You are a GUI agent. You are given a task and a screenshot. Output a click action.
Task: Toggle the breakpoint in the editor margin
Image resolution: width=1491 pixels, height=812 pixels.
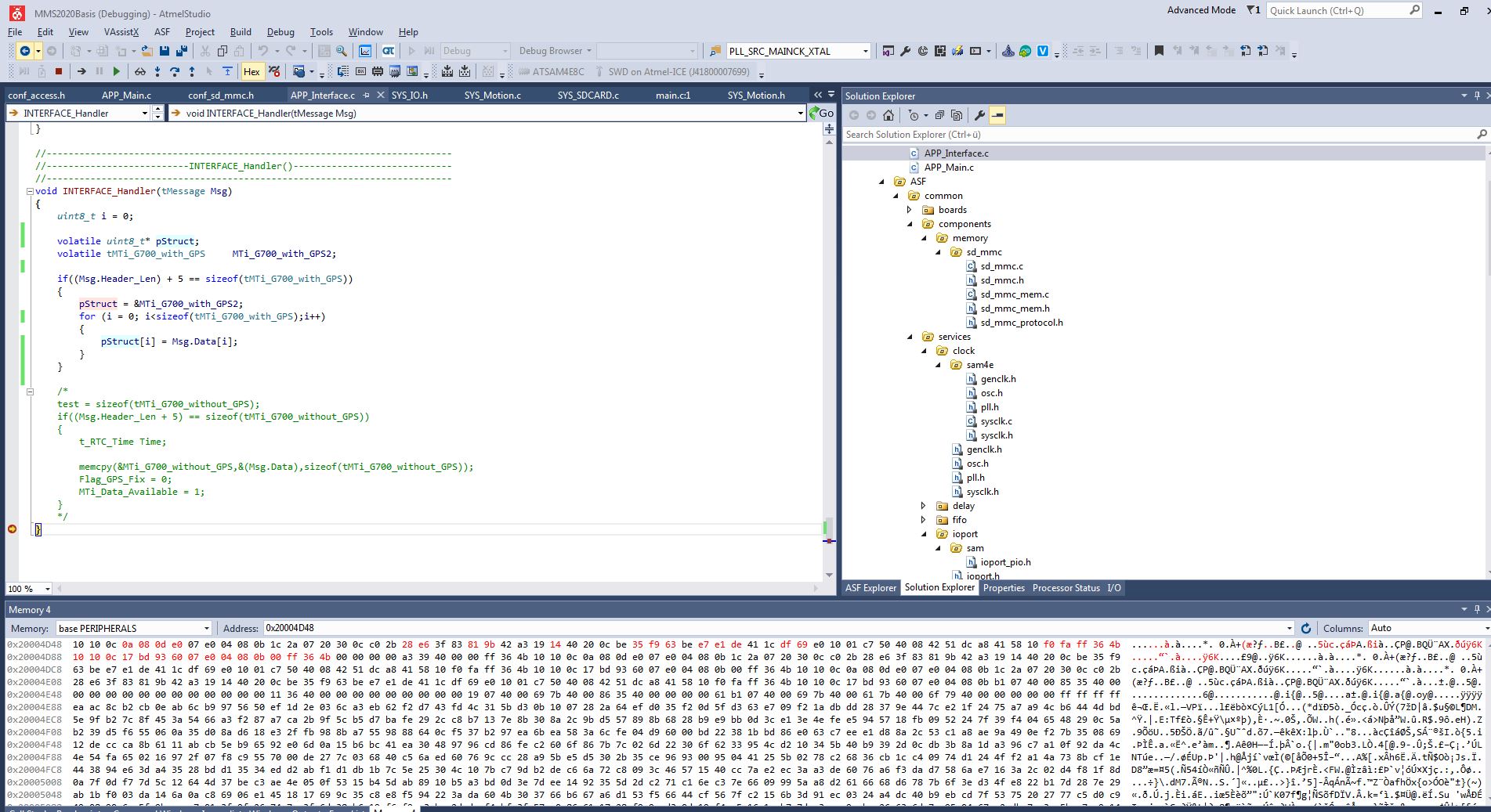coord(12,529)
